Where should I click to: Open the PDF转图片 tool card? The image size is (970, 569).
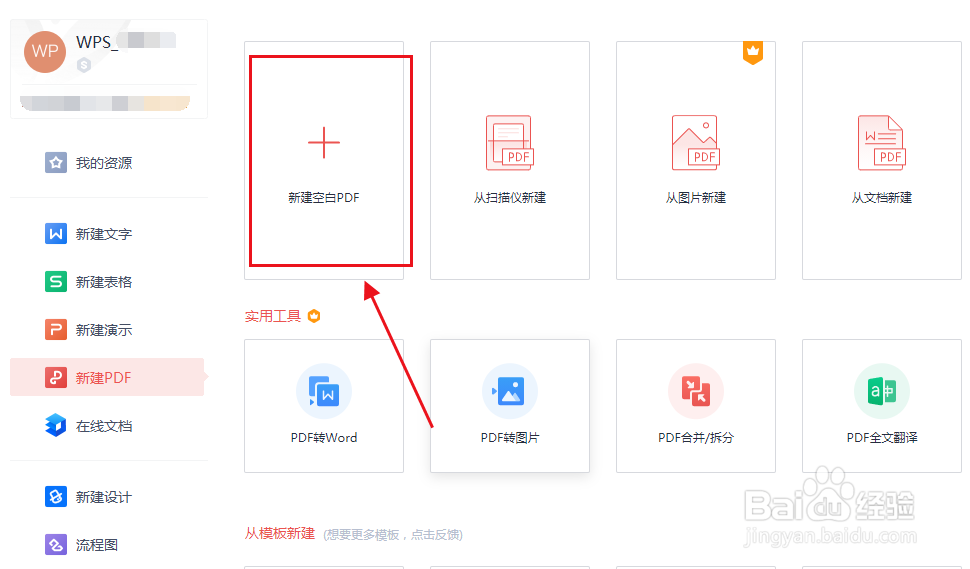coord(510,406)
